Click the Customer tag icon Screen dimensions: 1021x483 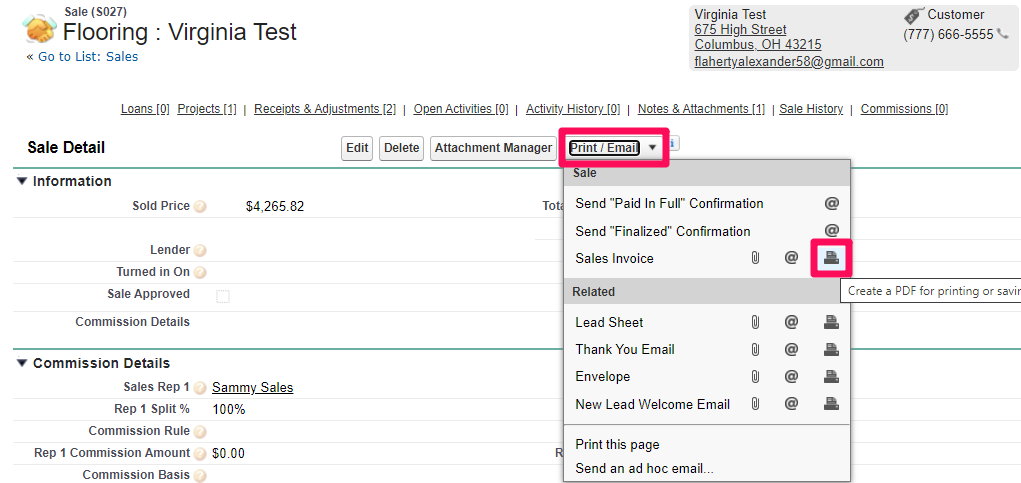(914, 16)
